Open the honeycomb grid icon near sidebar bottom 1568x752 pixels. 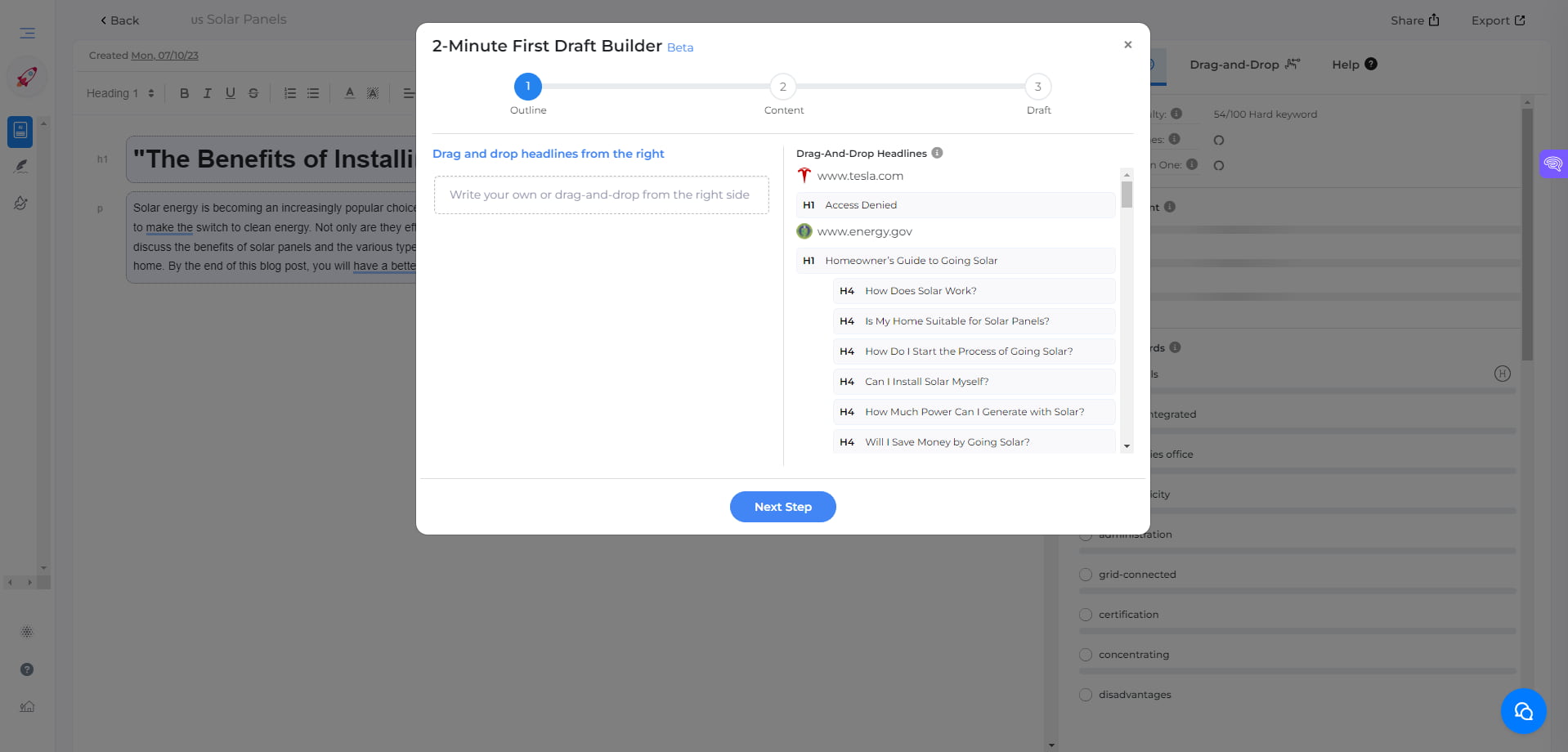(x=27, y=631)
